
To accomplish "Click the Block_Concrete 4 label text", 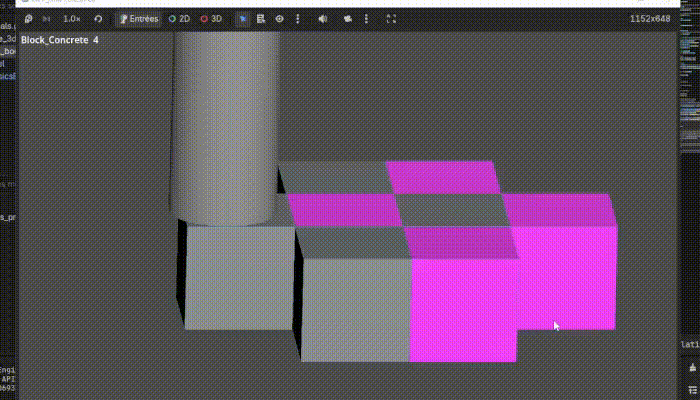I will [x=60, y=40].
